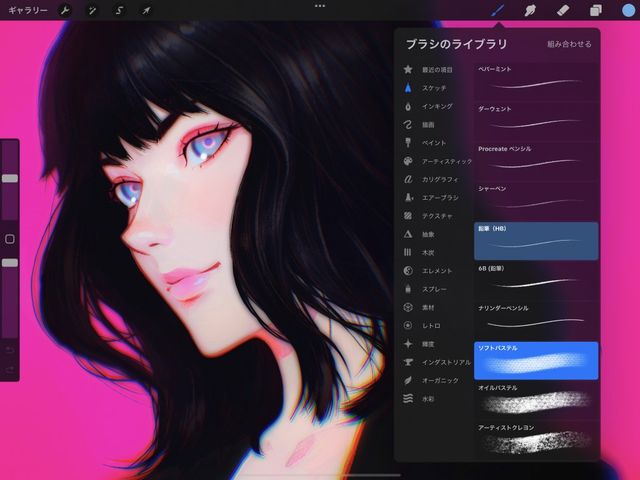Choose the highlighted 鉛筆 (HB) brush

536,241
